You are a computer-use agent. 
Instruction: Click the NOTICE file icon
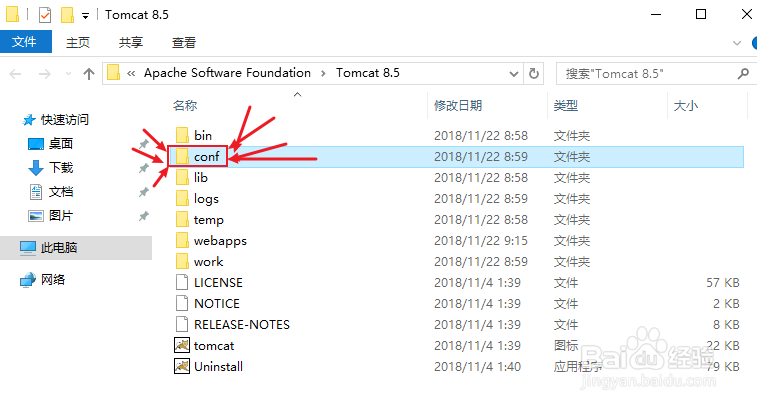182,304
